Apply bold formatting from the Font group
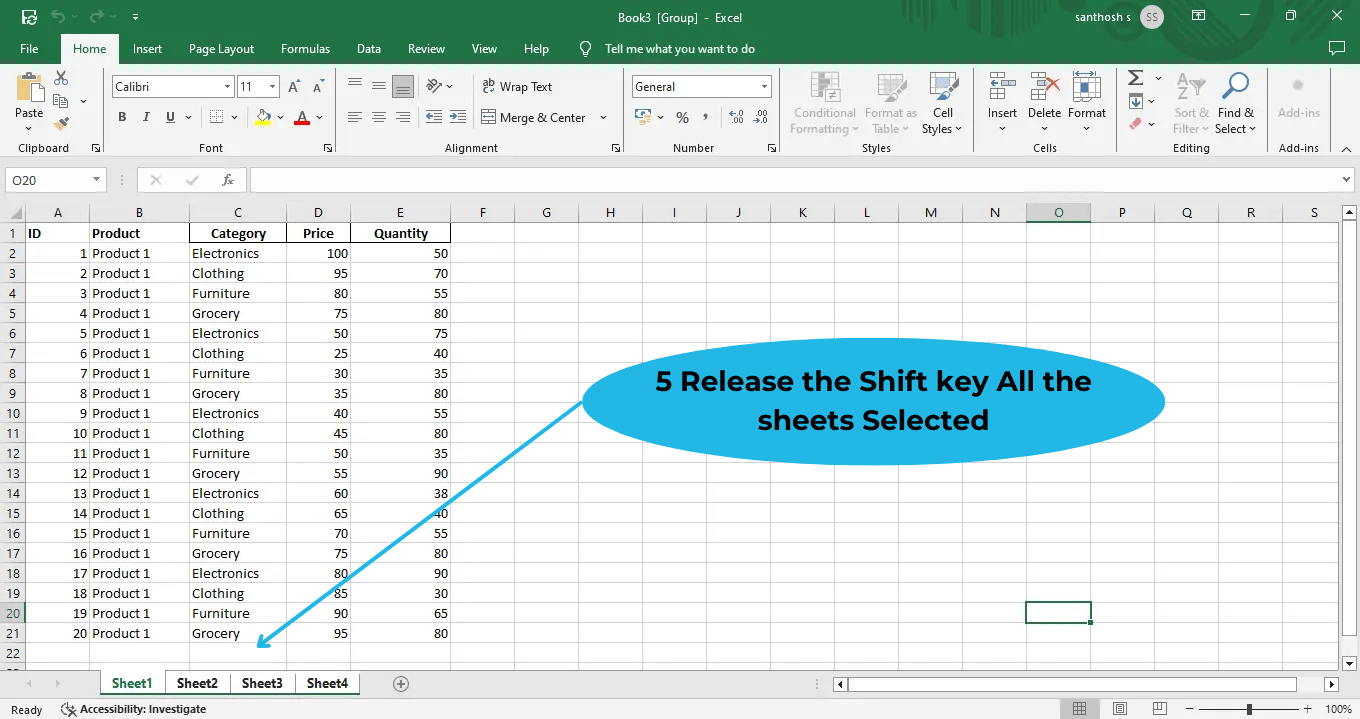Image resolution: width=1360 pixels, height=719 pixels. [x=121, y=117]
